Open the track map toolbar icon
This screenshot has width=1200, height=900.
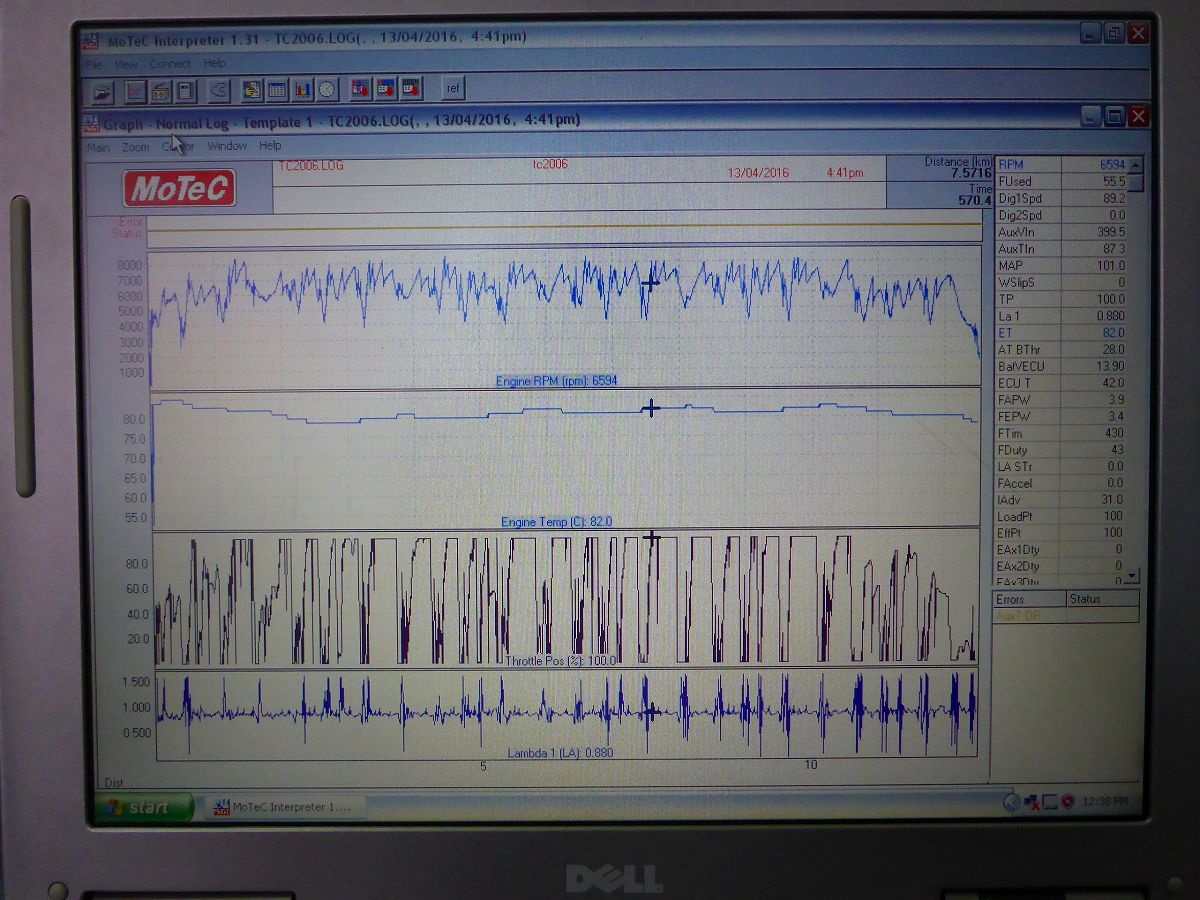pyautogui.click(x=218, y=90)
